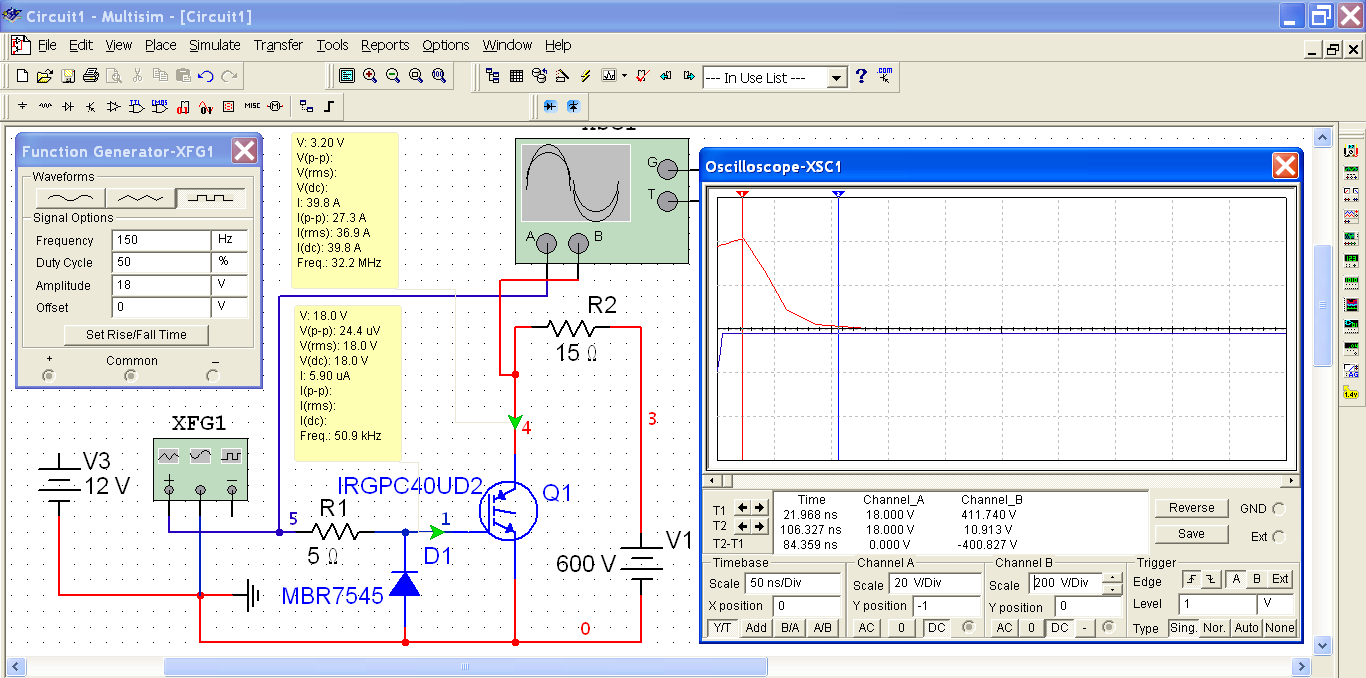Select the oscilloscope GND radio button

pyautogui.click(x=1279, y=509)
